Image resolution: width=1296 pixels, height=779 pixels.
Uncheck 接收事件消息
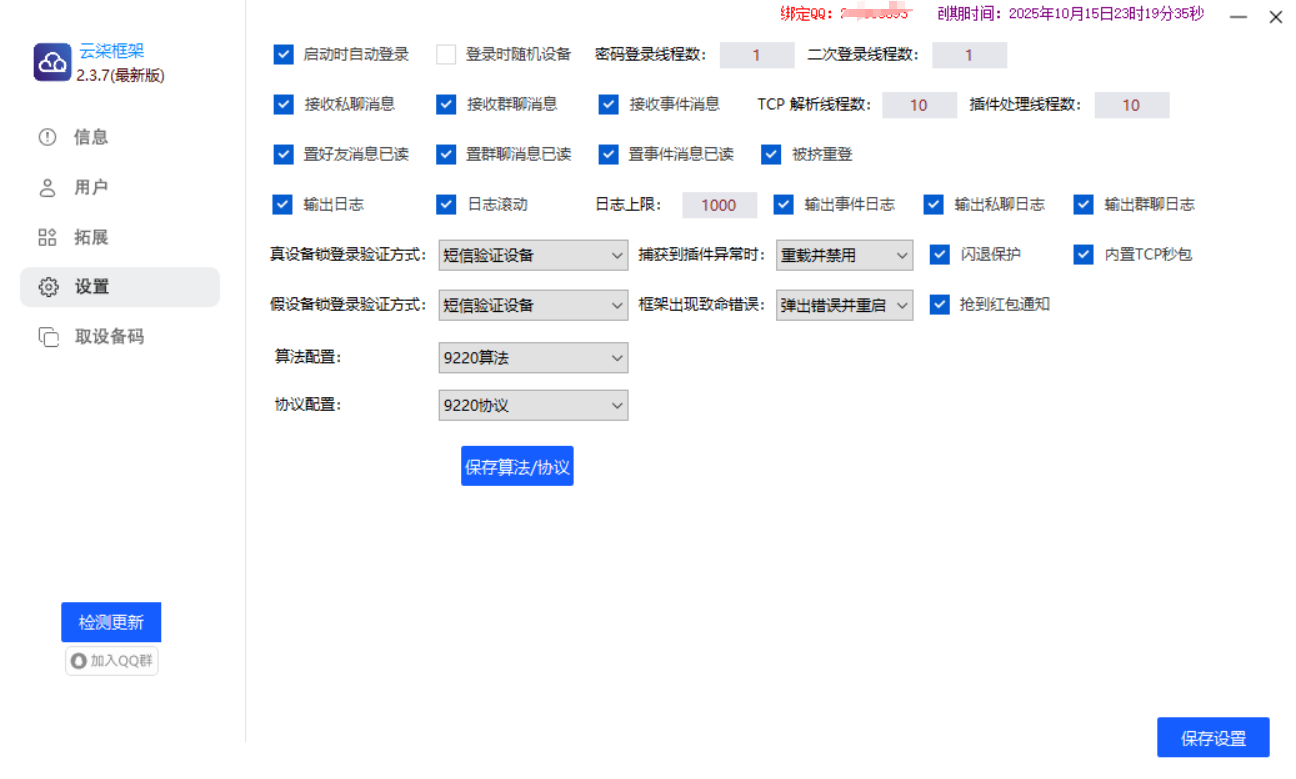coord(608,105)
